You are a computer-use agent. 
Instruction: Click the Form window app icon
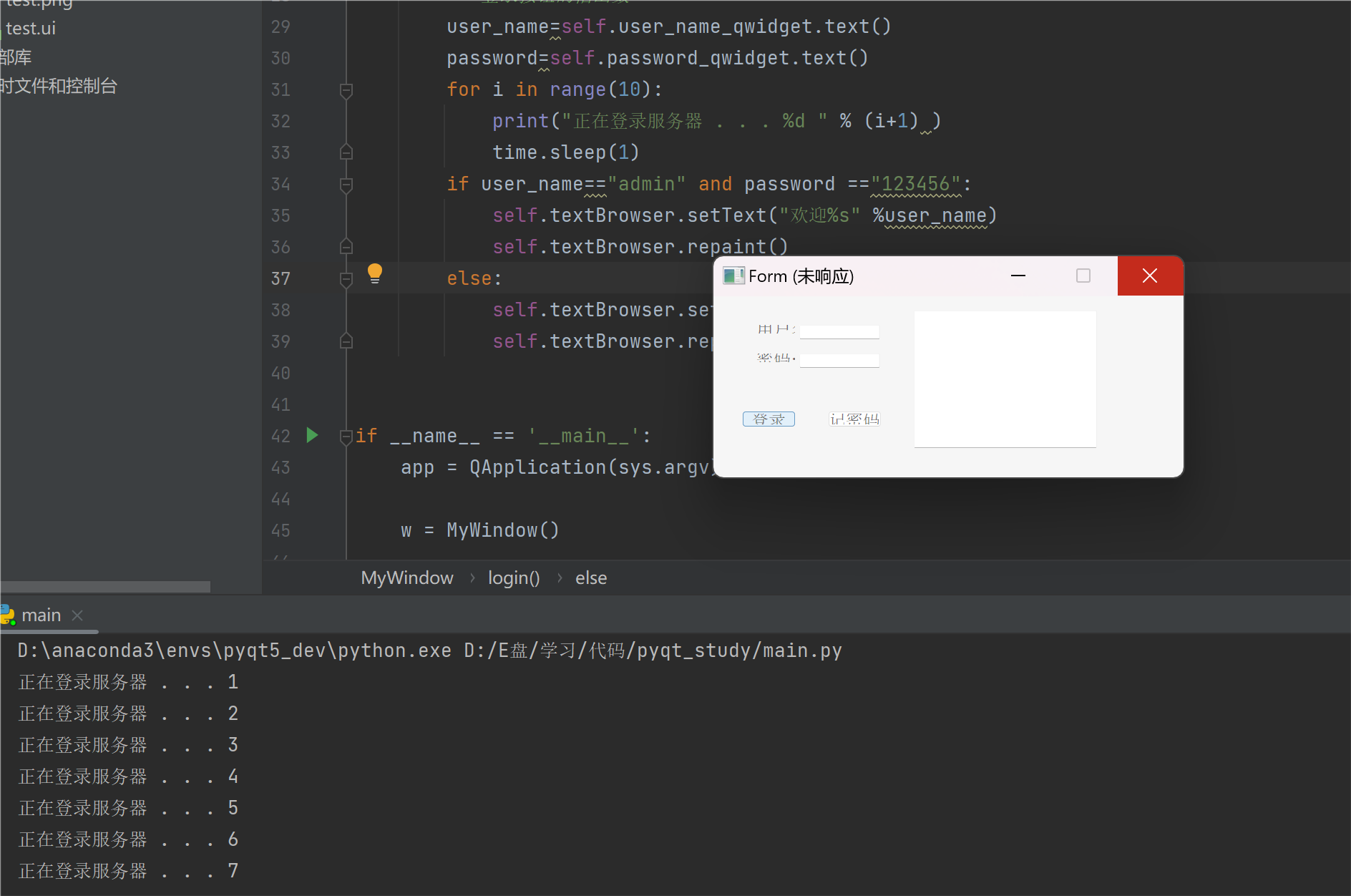click(x=733, y=276)
